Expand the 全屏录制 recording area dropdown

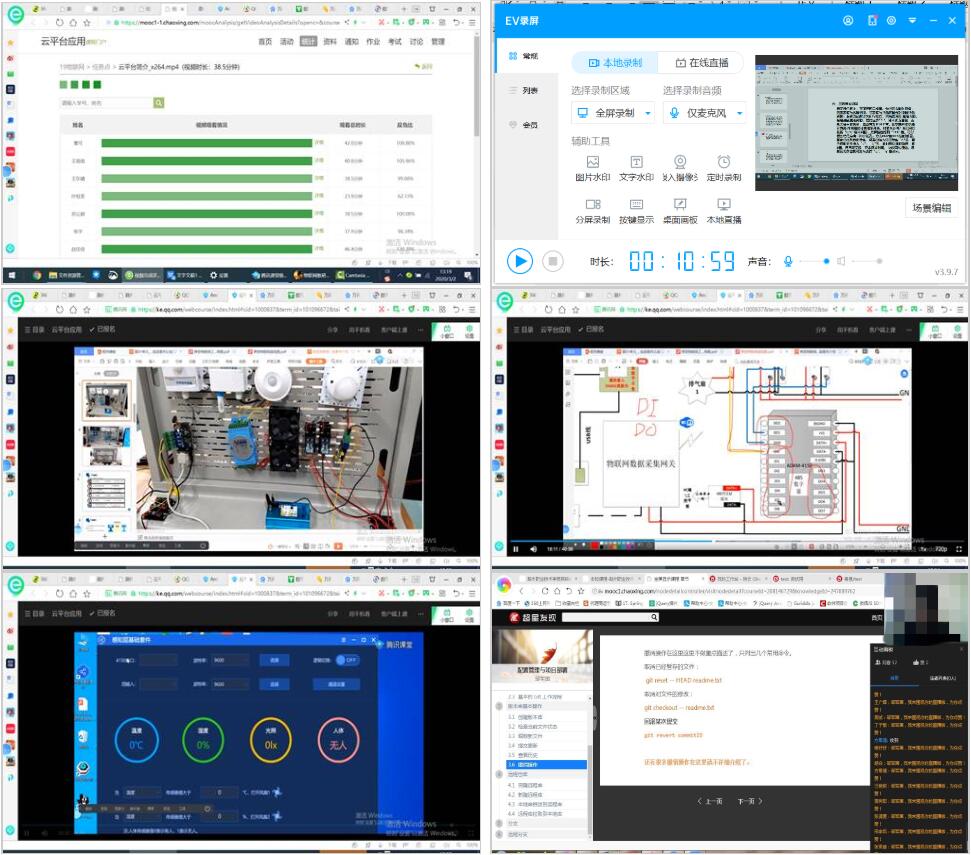point(648,113)
